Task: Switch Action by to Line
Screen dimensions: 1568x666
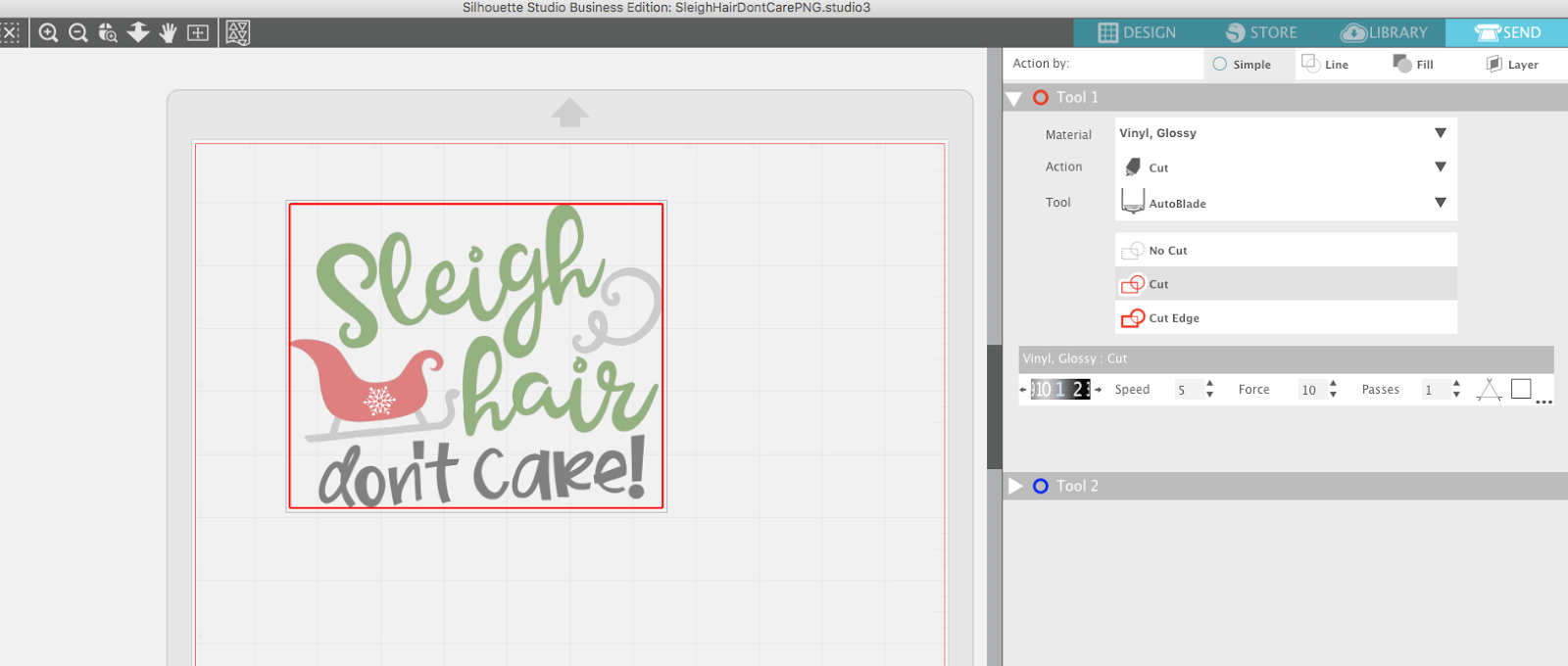Action: 1325,65
